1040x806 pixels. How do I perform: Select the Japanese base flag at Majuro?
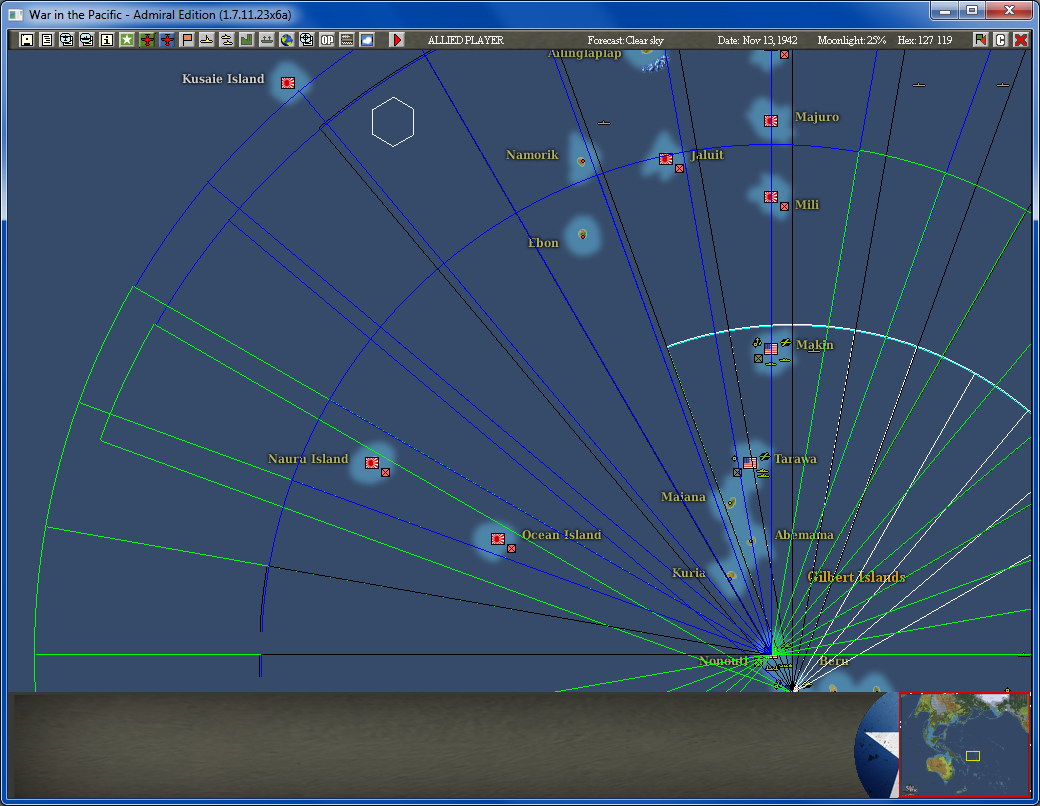[x=771, y=121]
